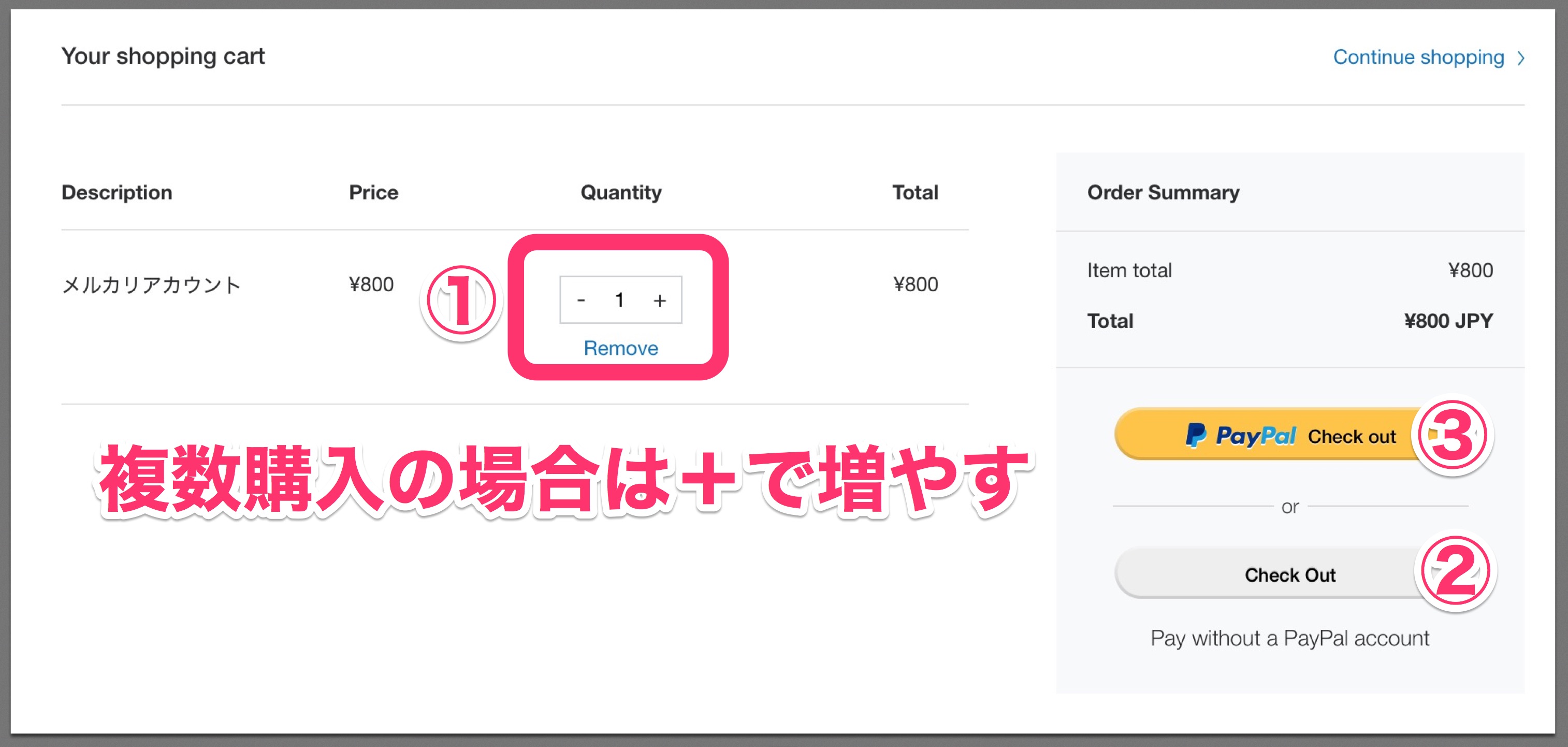This screenshot has width=1568, height=747.
Task: Increase quantity with the plus button
Action: tap(659, 300)
